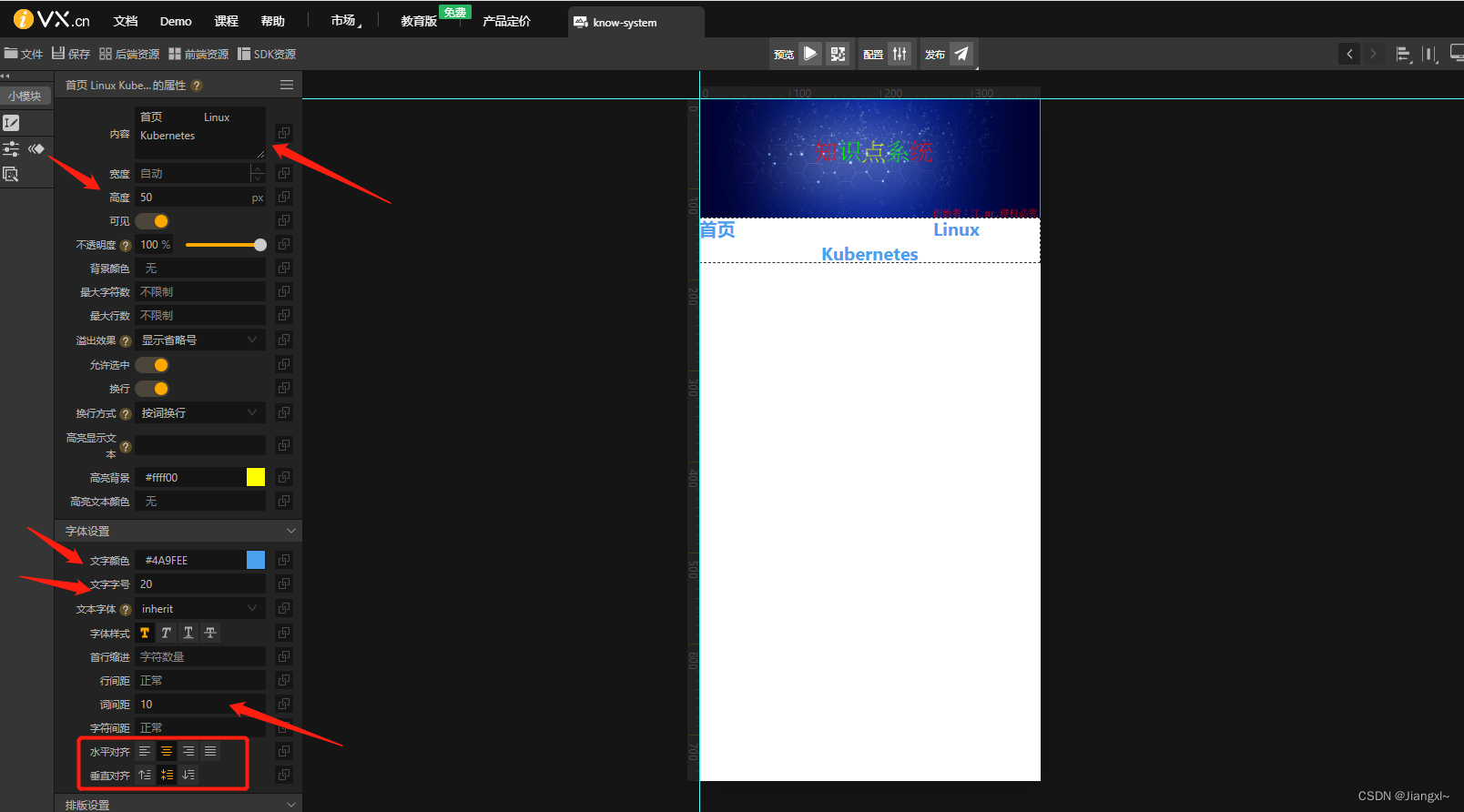
Task: Collapse the 字体设置 section
Action: coord(291,531)
